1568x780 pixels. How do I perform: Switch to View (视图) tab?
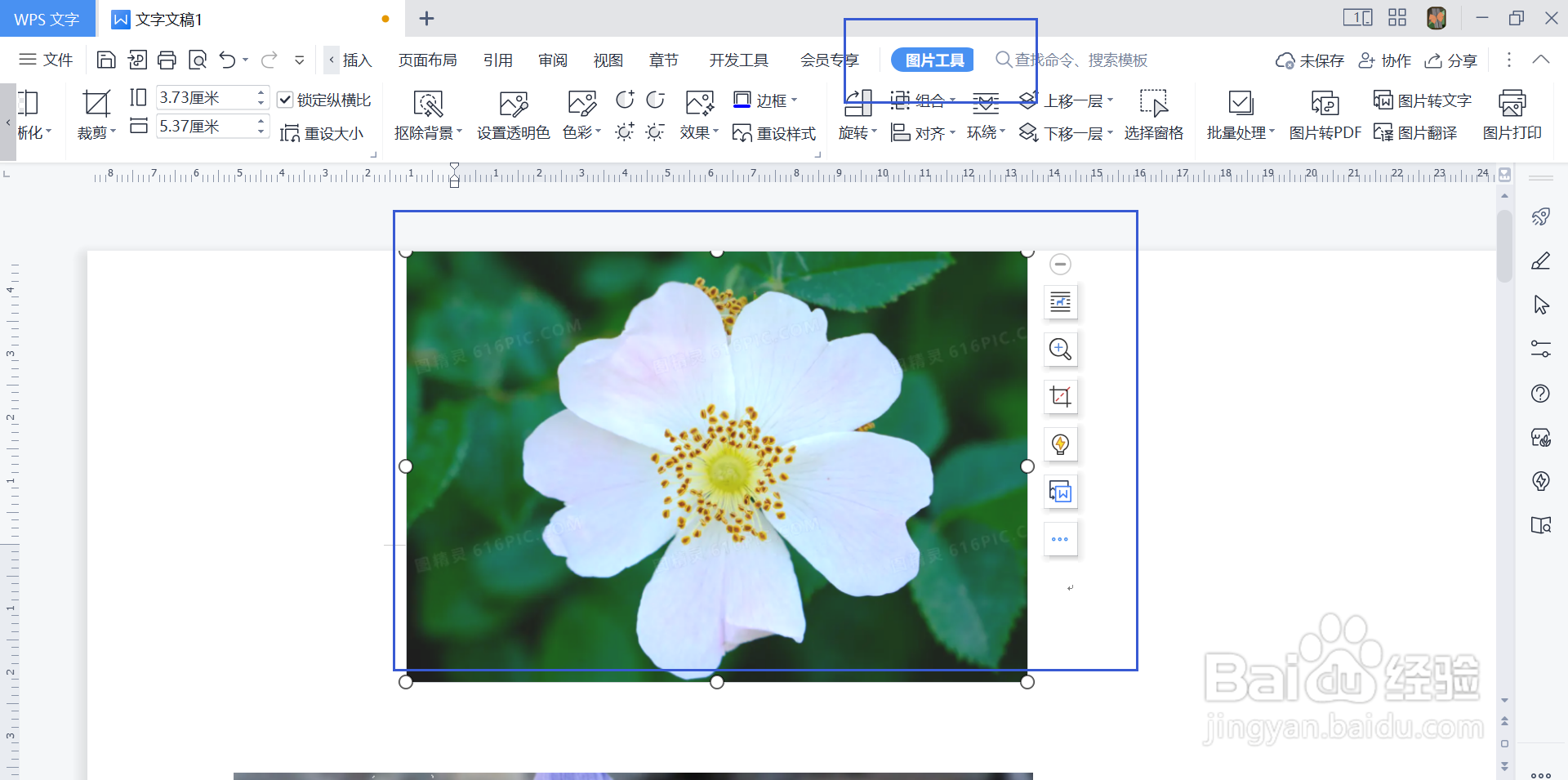click(608, 60)
